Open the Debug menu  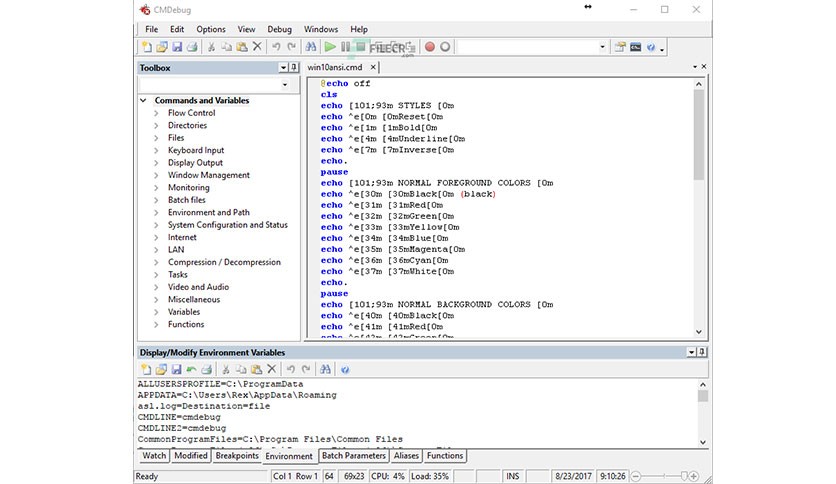pyautogui.click(x=279, y=29)
